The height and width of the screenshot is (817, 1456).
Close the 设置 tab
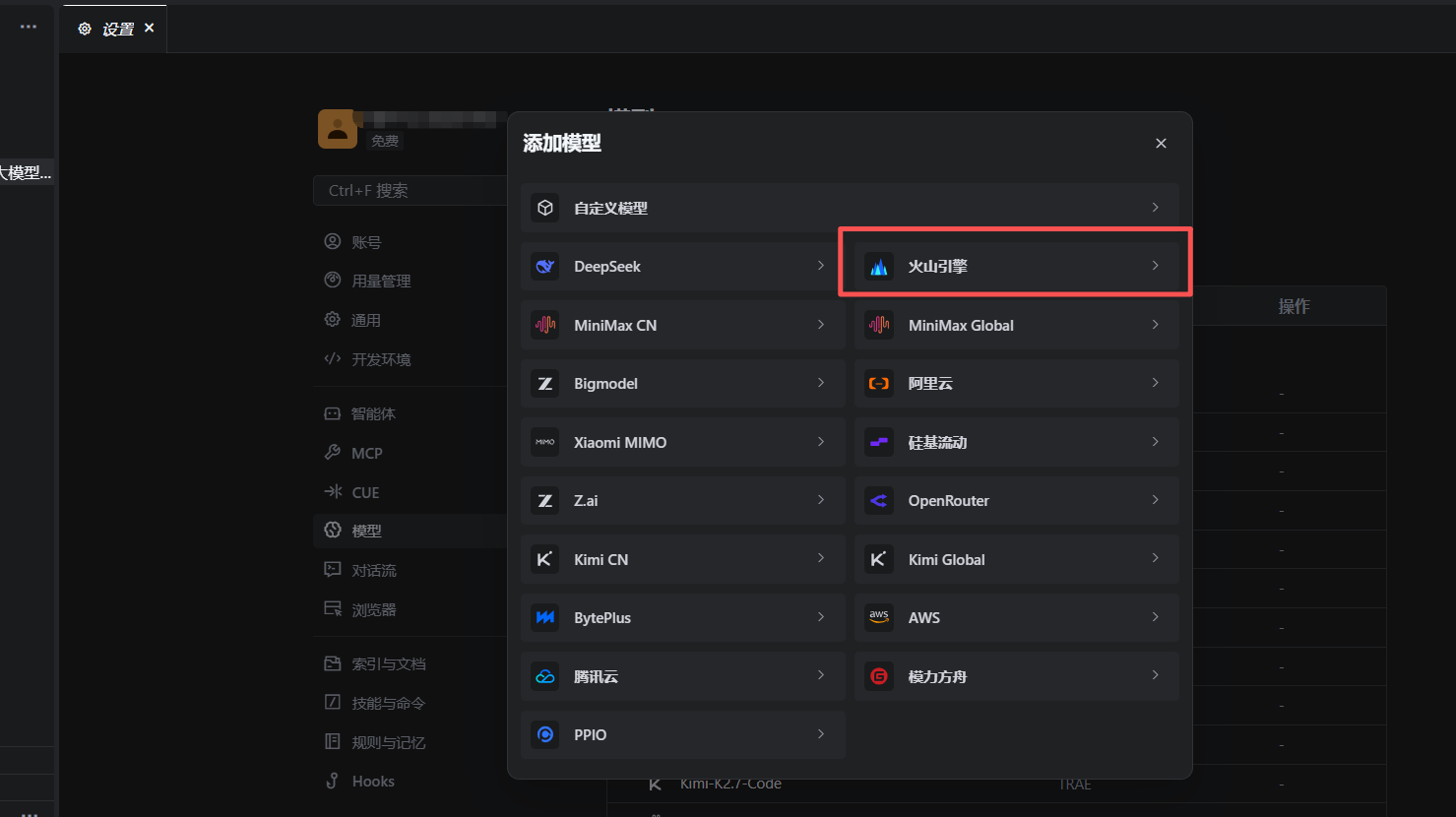149,29
